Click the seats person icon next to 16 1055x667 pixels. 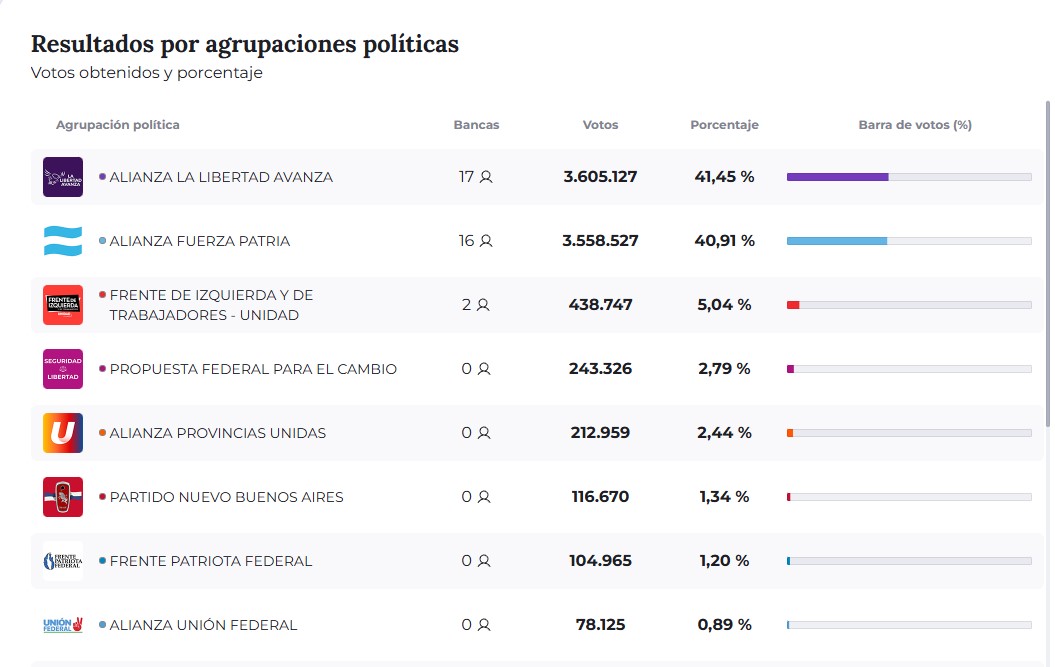click(x=485, y=240)
